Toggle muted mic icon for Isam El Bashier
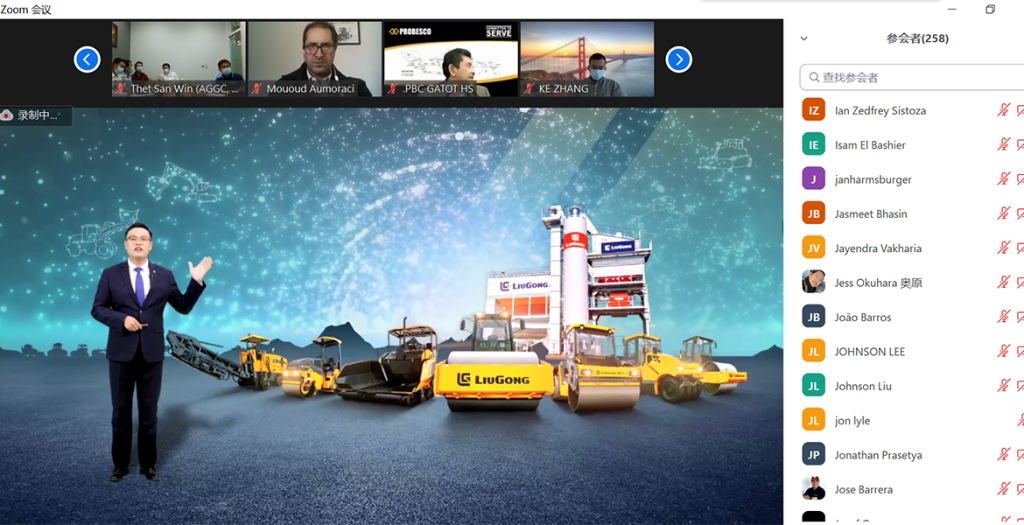Screen dimensions: 1024x525 (1003, 145)
